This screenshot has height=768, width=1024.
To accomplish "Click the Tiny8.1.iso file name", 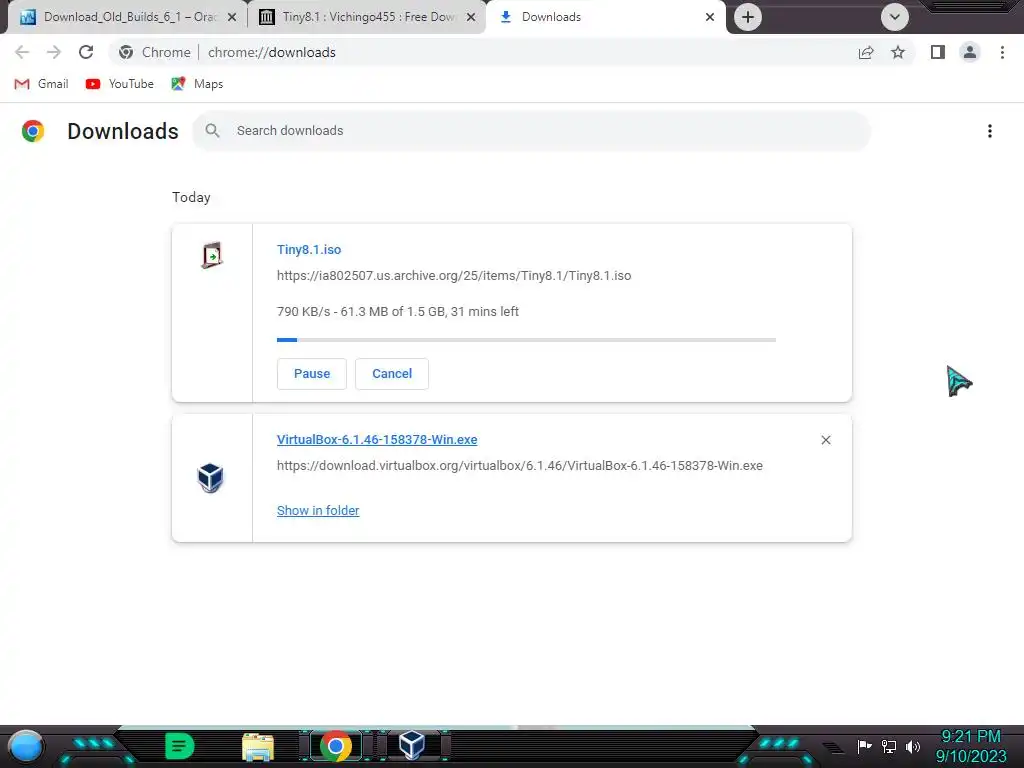I will (309, 249).
